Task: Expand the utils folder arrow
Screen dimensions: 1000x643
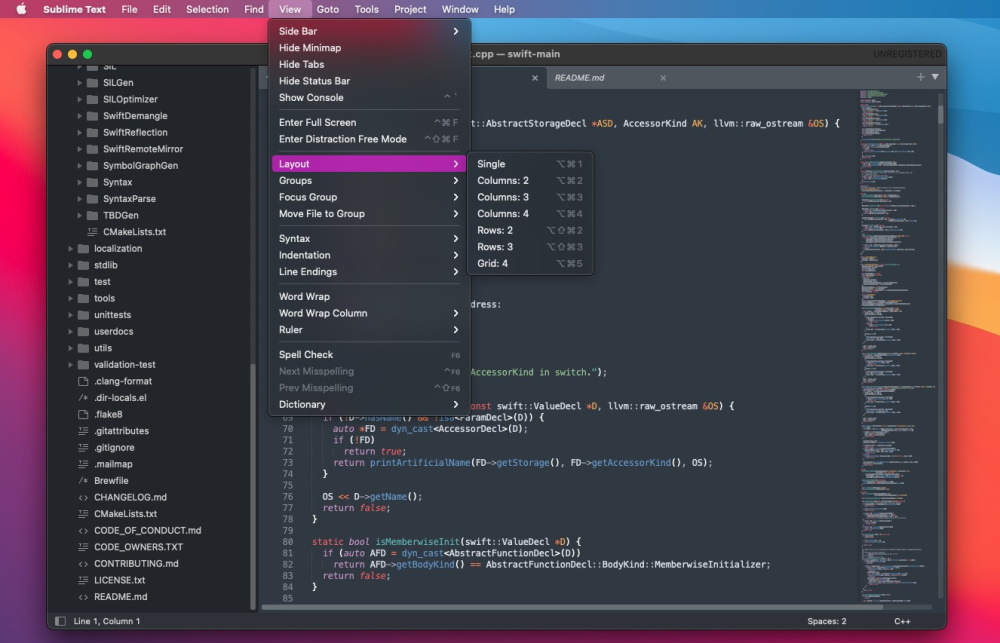Action: (x=70, y=348)
